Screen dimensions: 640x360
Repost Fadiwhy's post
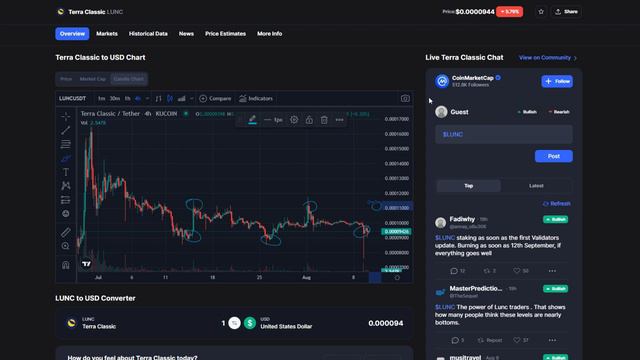pos(487,271)
